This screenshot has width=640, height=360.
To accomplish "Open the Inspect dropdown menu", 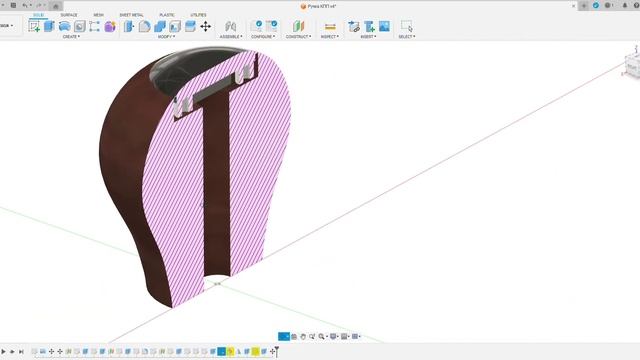I will 330,37.
